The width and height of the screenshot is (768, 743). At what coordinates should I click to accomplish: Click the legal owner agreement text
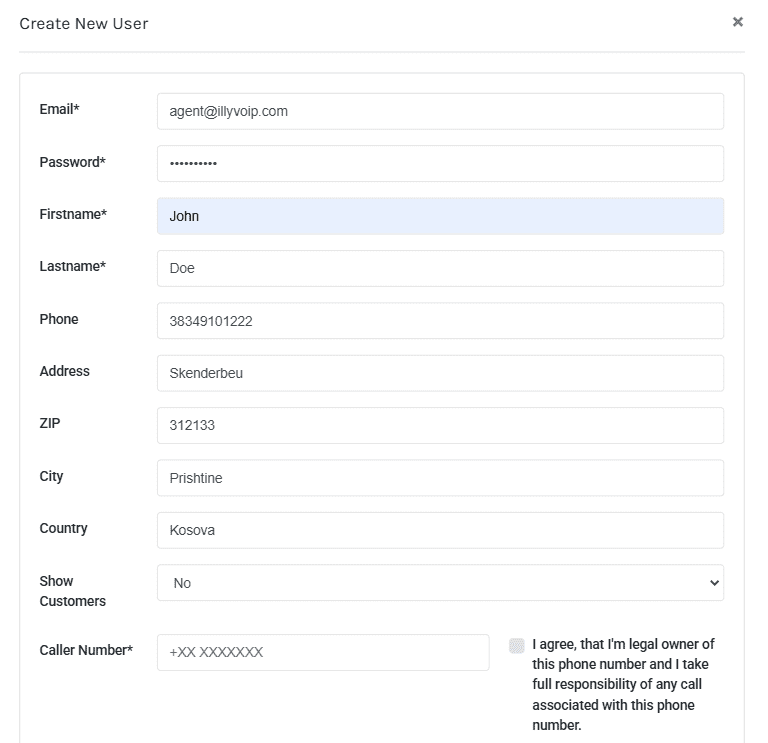[x=623, y=684]
